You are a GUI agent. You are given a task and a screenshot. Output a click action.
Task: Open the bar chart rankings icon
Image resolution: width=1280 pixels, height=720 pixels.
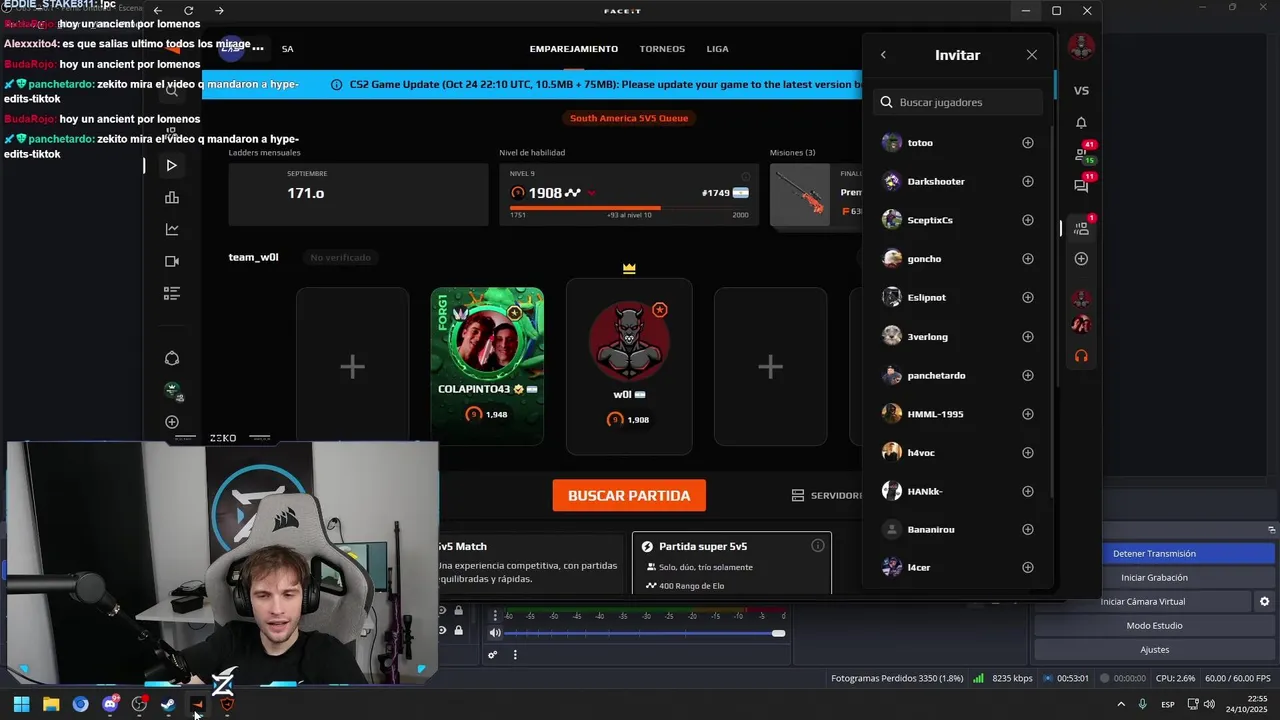[x=172, y=197]
